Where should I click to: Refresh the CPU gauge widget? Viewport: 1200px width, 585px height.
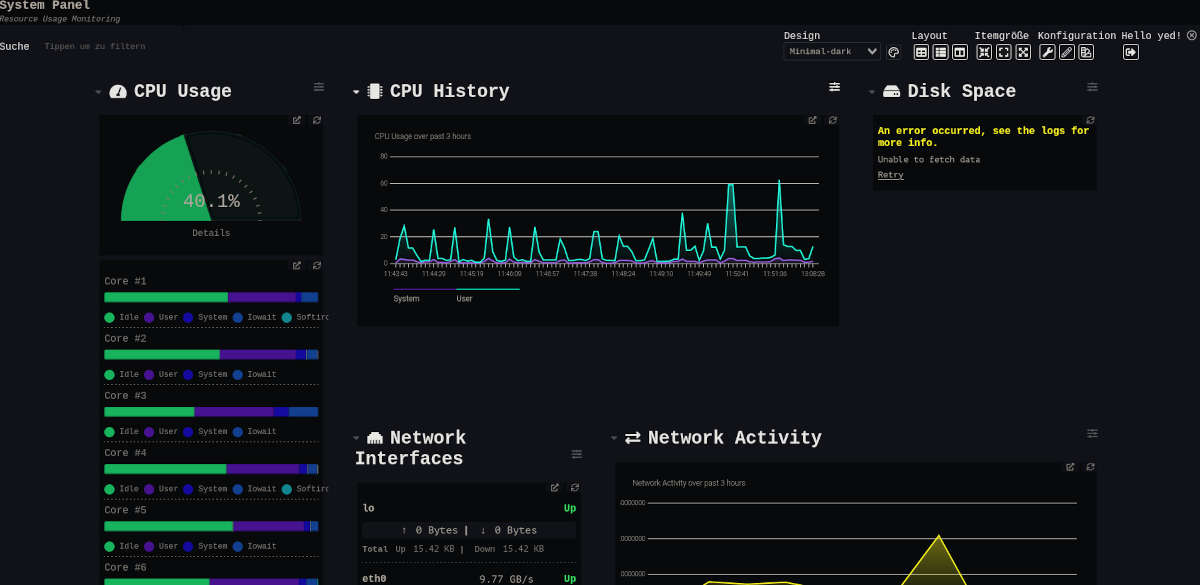click(317, 120)
